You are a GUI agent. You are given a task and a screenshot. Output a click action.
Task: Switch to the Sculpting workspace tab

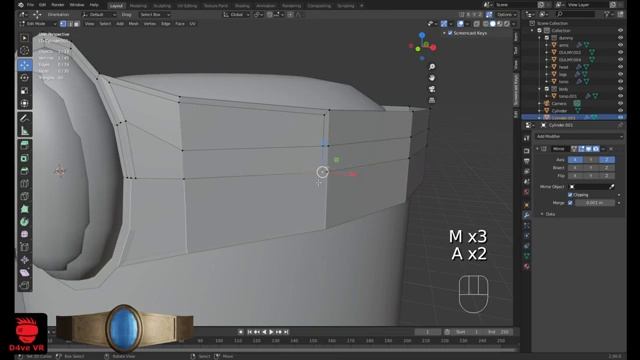pyautogui.click(x=162, y=6)
